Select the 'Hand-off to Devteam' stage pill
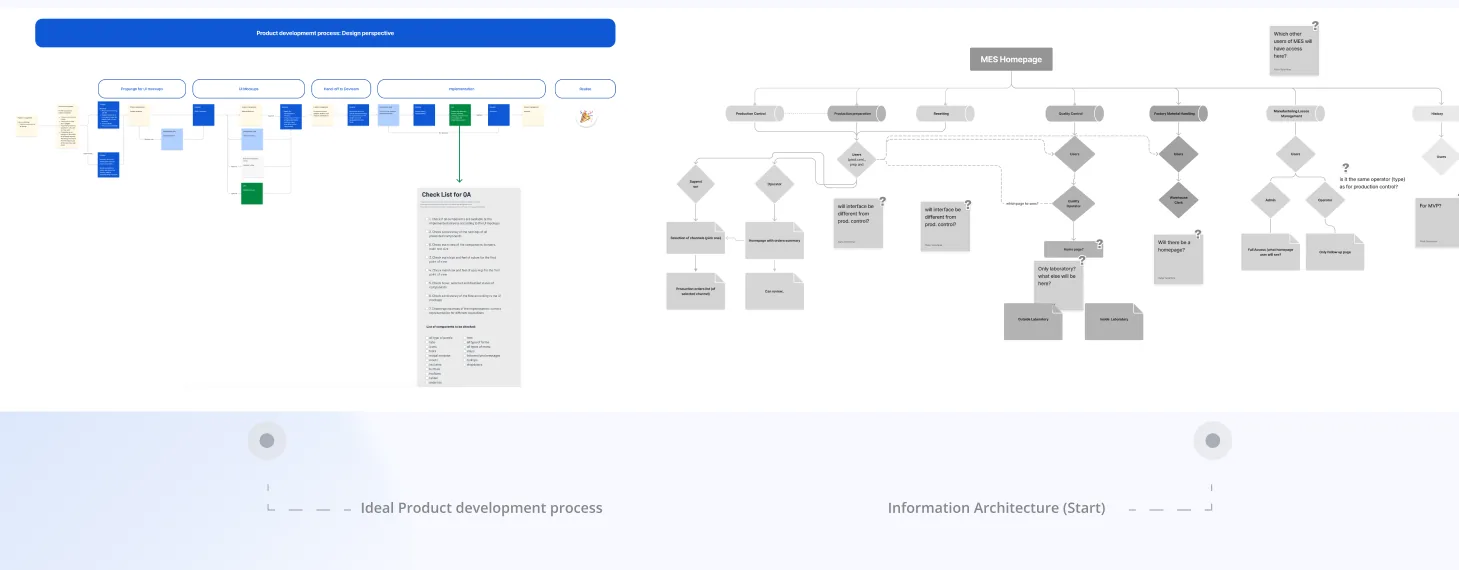 click(341, 89)
